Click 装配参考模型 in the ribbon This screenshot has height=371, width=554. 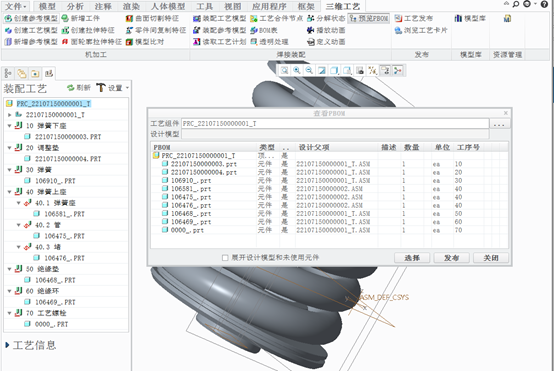point(219,30)
